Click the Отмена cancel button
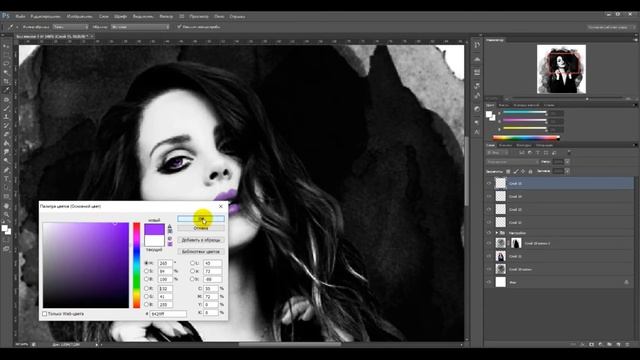The image size is (640, 360). [x=201, y=228]
